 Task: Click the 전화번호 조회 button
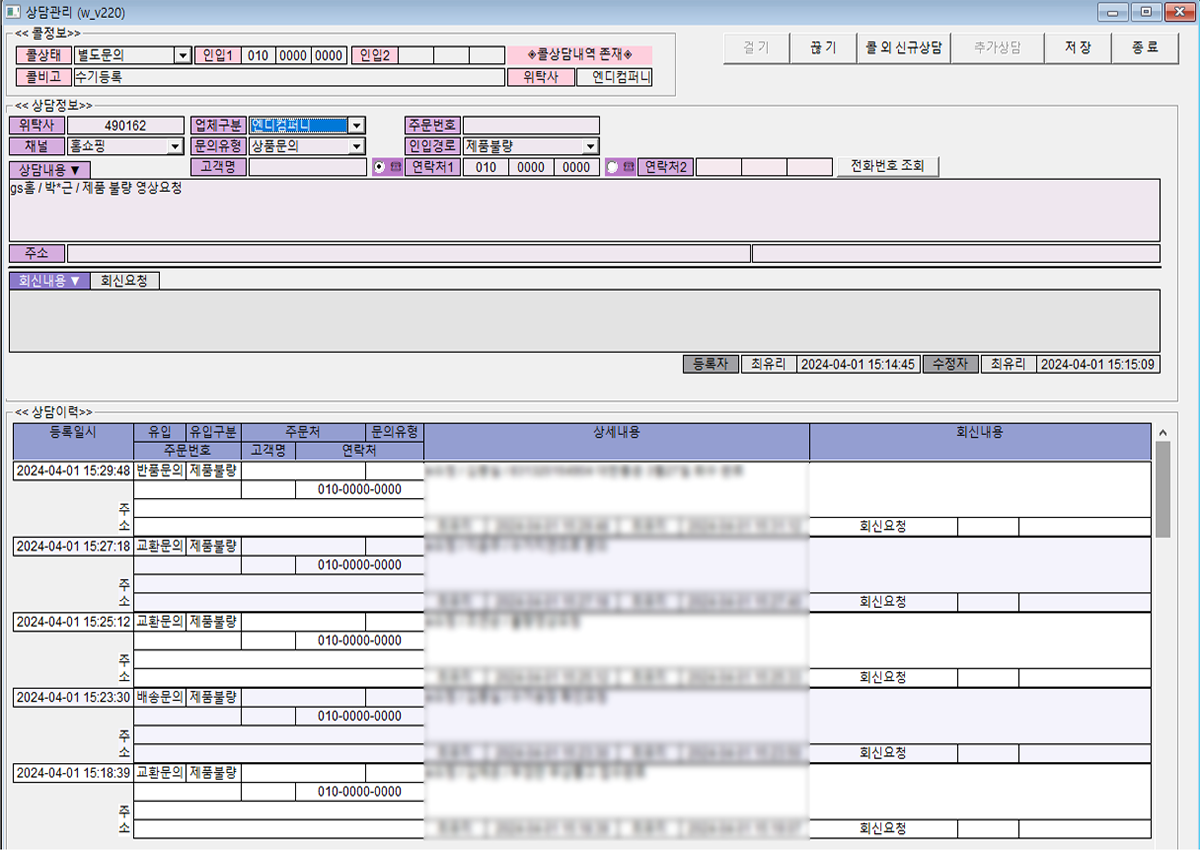[x=889, y=166]
